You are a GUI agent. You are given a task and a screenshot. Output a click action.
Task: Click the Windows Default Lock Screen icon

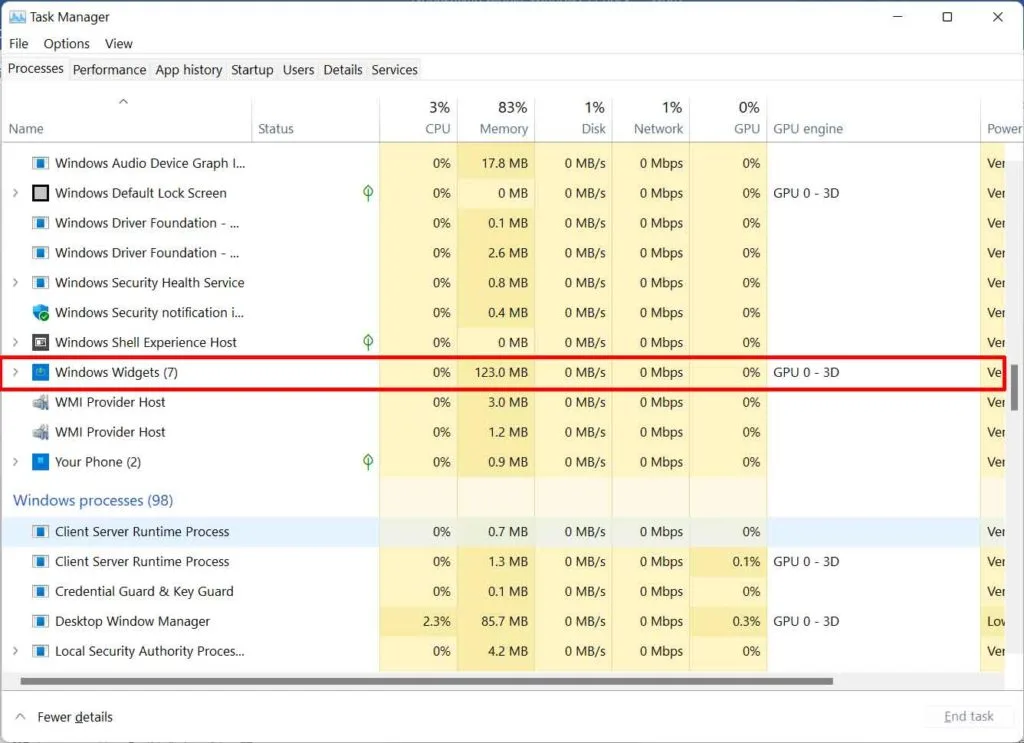pos(40,193)
